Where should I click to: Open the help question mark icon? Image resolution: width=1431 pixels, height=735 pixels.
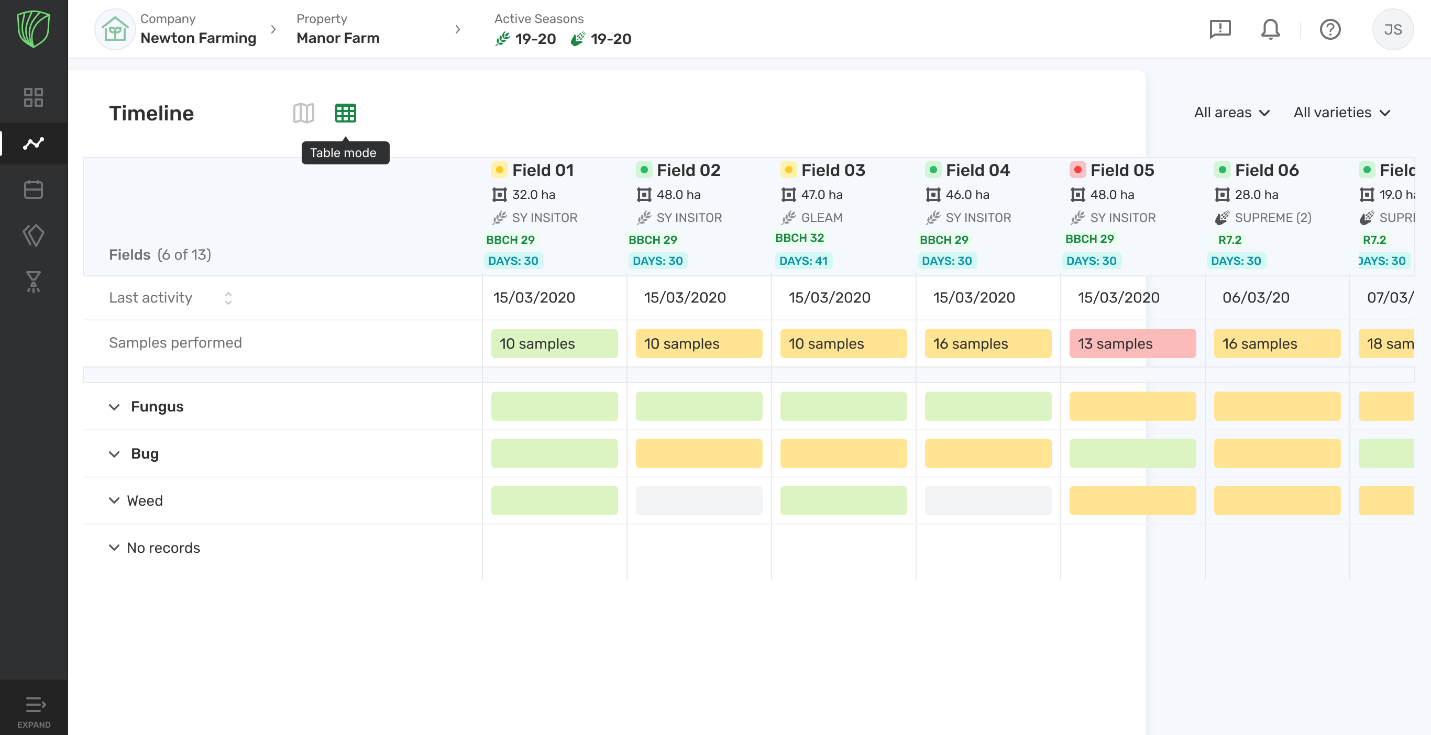point(1330,29)
